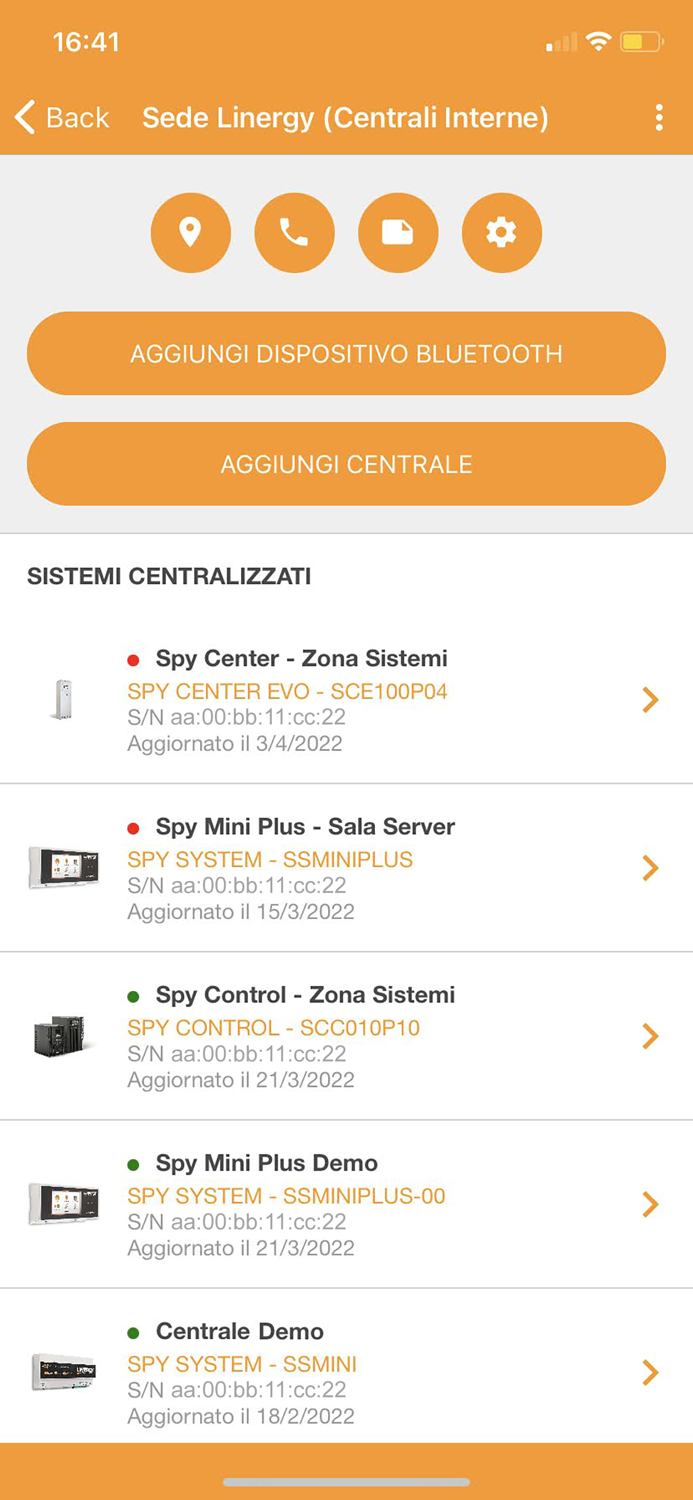Tap the home indicator bar at bottom
This screenshot has width=693, height=1500.
point(346,1480)
